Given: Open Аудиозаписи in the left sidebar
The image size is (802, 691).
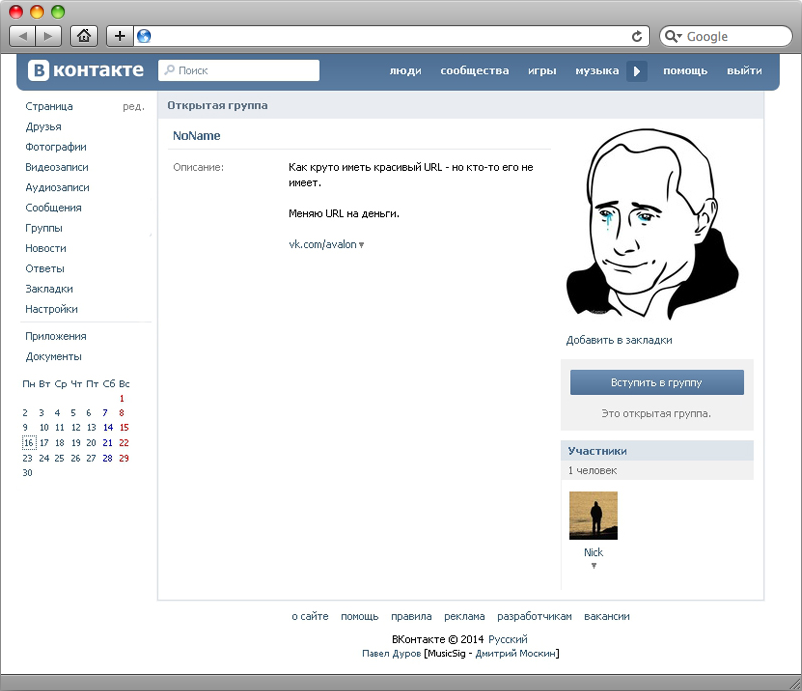Looking at the screenshot, I should pyautogui.click(x=57, y=187).
